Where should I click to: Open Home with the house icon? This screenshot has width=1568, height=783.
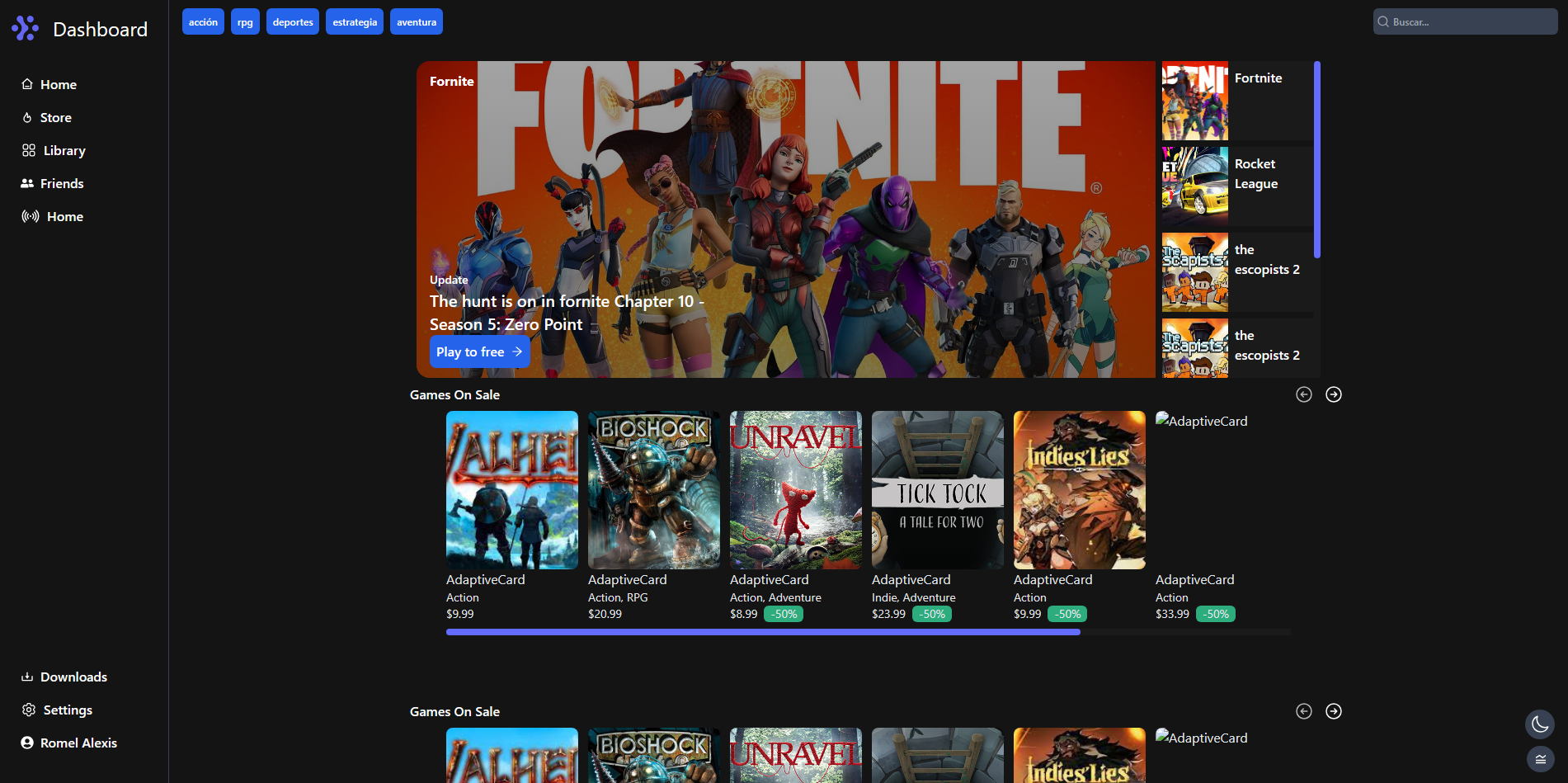click(x=49, y=84)
